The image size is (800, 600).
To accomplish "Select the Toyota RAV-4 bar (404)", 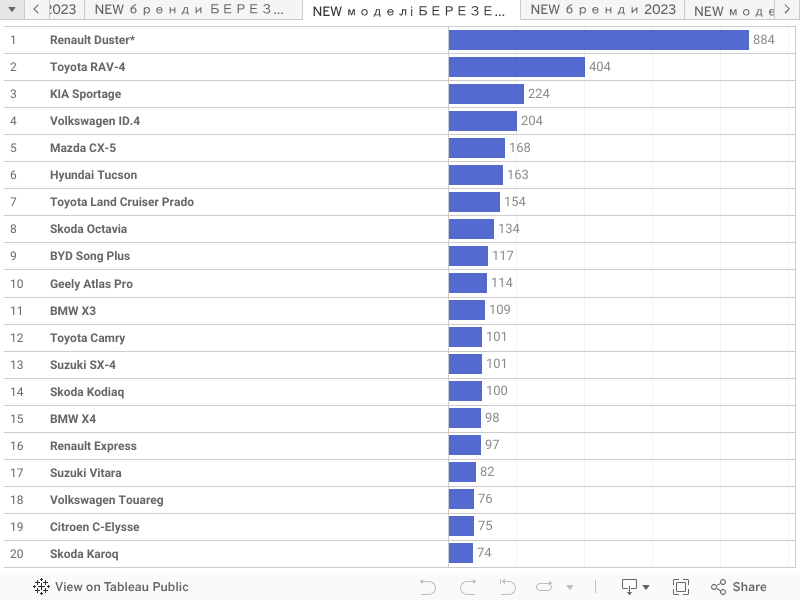I will (x=517, y=67).
